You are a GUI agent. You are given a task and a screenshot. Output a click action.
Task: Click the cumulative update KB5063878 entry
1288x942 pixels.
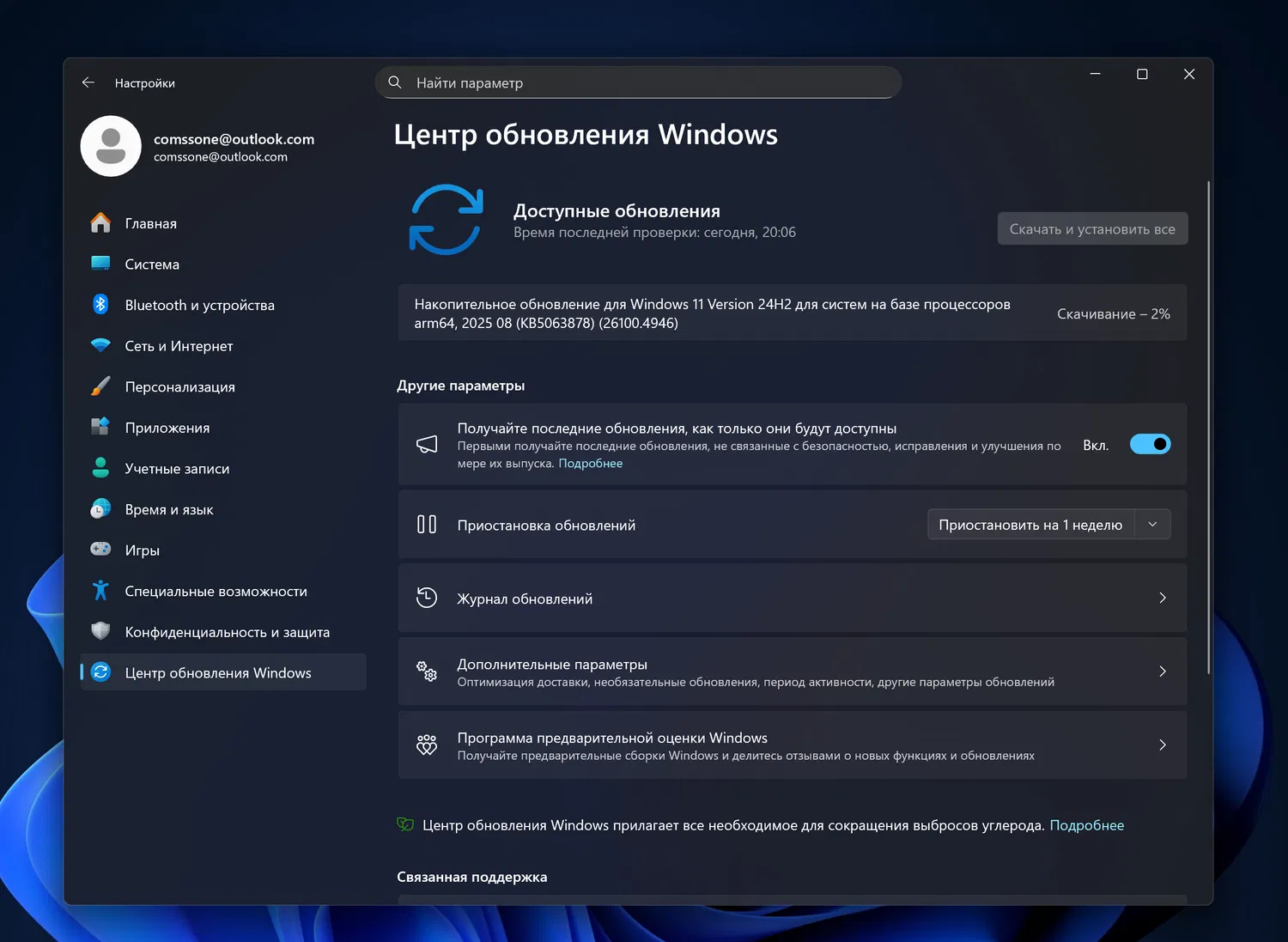(x=793, y=313)
